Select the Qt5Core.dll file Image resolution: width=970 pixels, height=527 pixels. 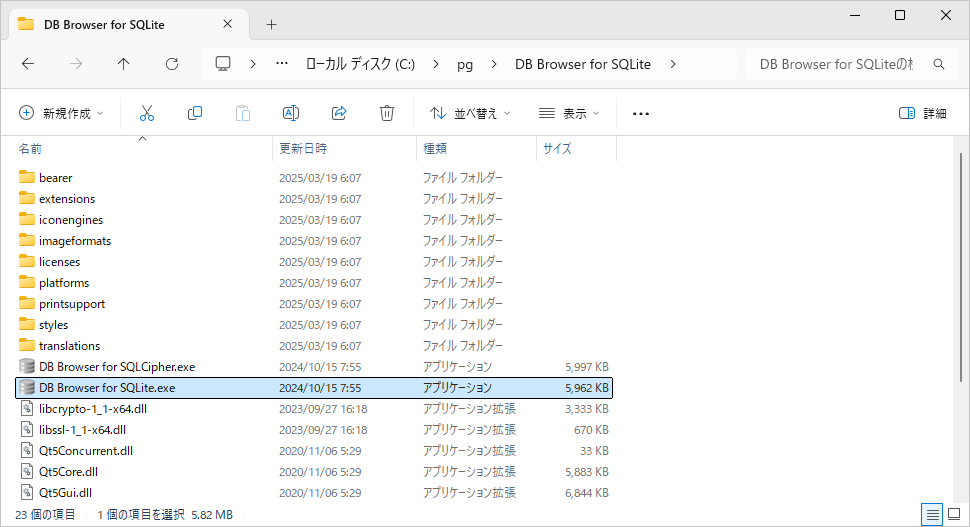click(x=68, y=472)
